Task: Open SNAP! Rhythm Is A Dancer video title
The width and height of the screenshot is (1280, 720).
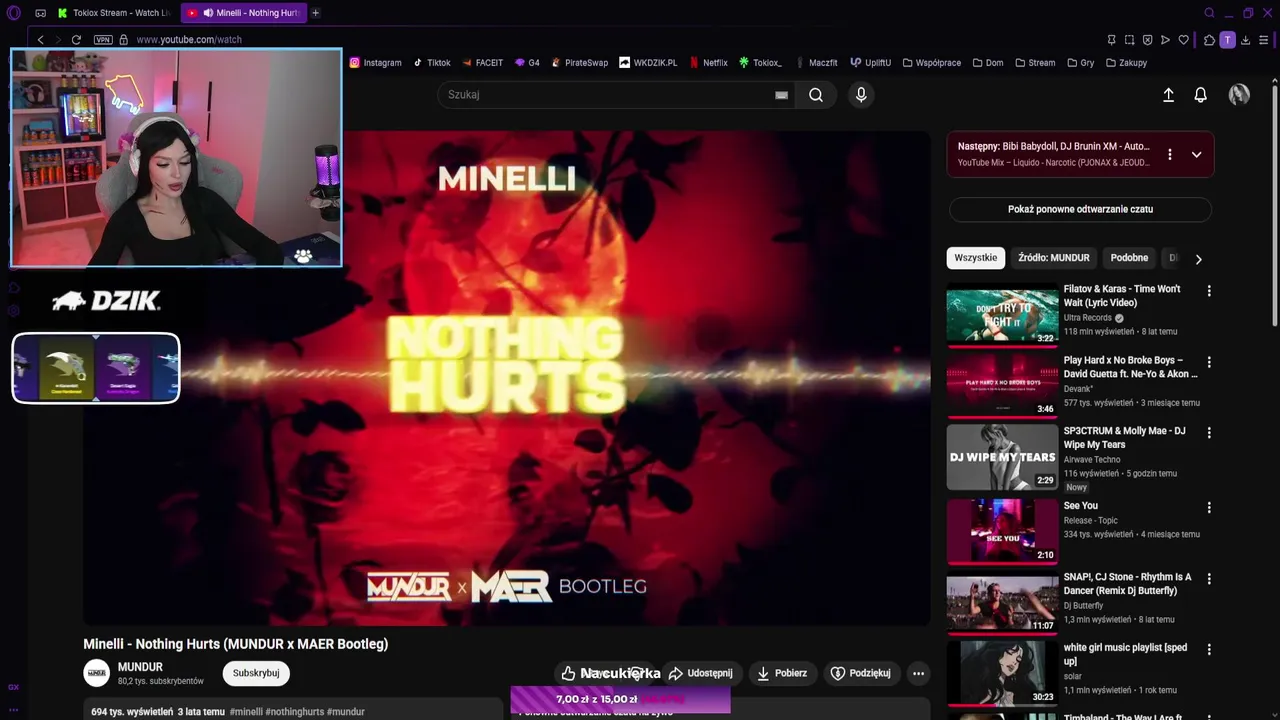Action: point(1127,583)
